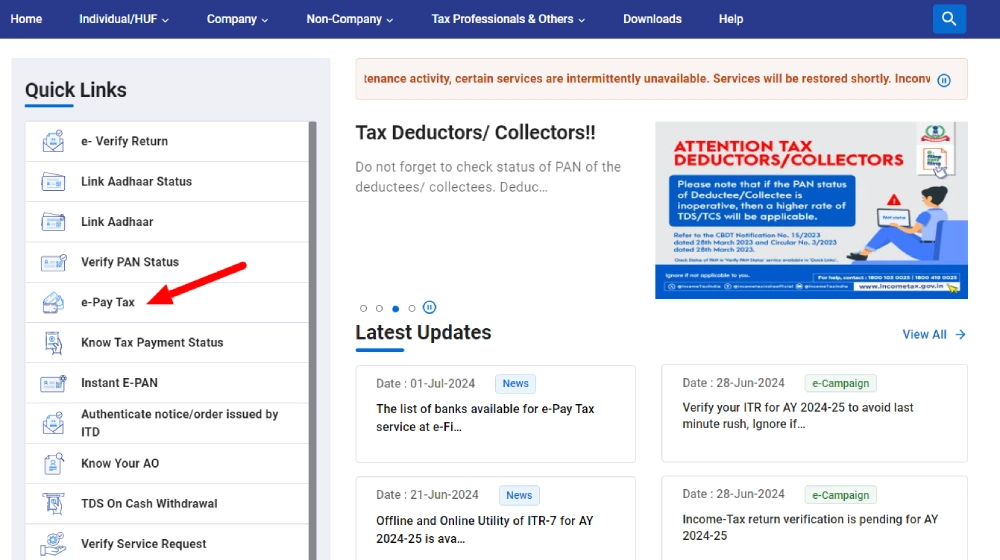This screenshot has width=1000, height=560.
Task: Click the Quick Links list scrollbar
Action: point(312,341)
